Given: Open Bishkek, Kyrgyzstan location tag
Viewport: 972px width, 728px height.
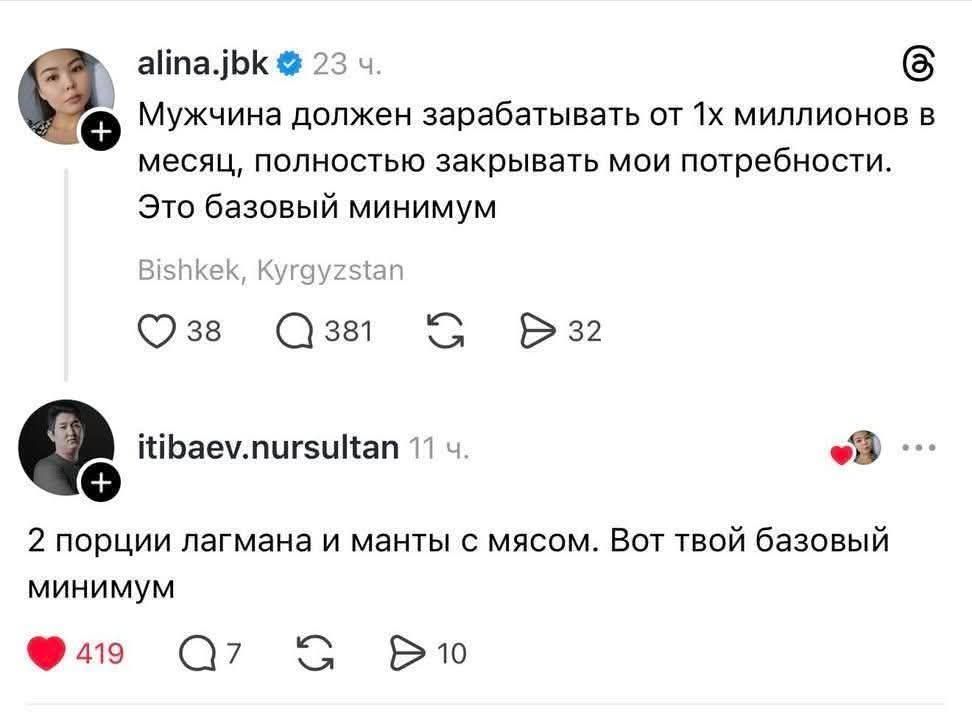Looking at the screenshot, I should [x=270, y=269].
